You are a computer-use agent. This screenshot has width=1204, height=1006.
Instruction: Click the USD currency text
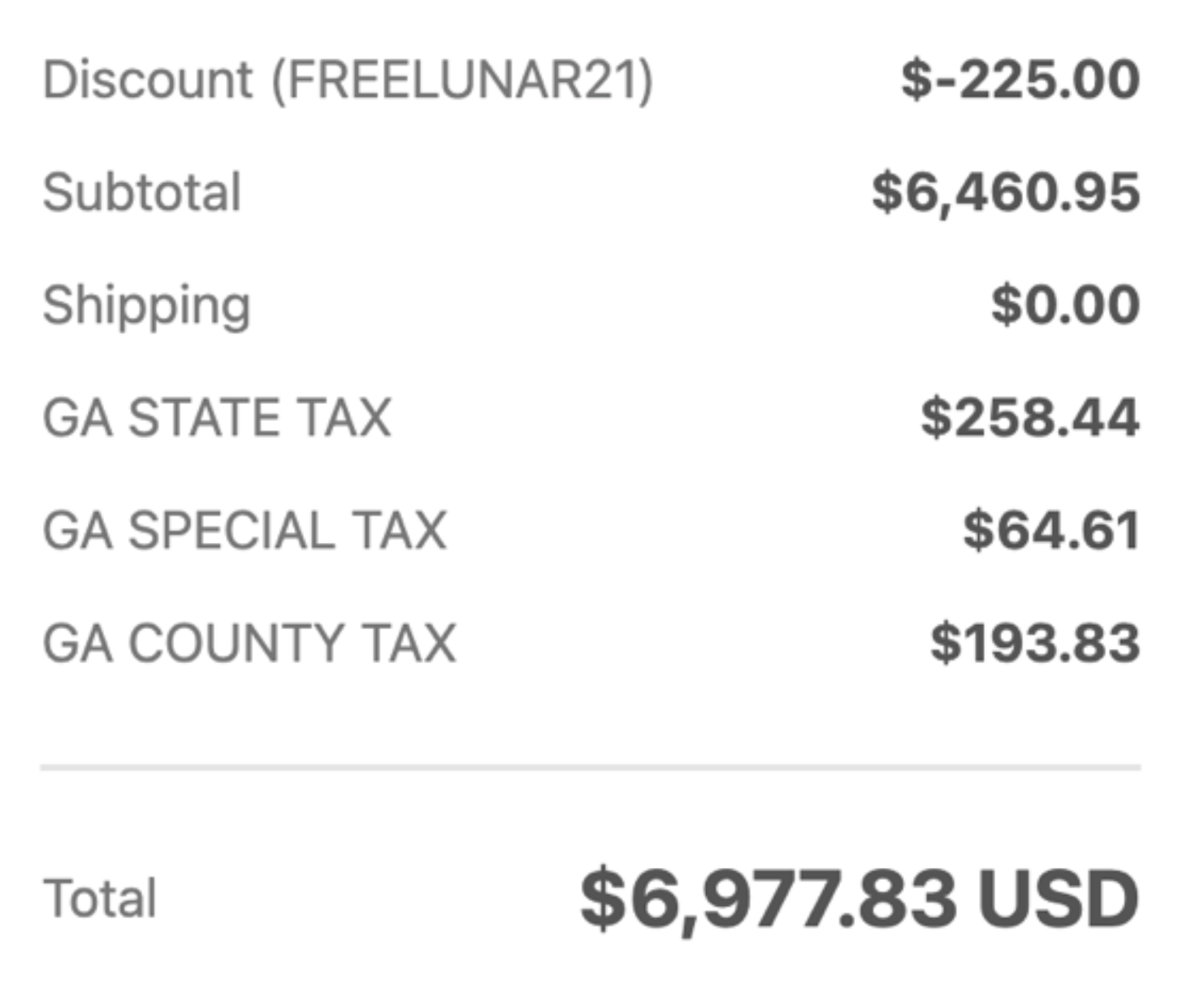point(1058,900)
